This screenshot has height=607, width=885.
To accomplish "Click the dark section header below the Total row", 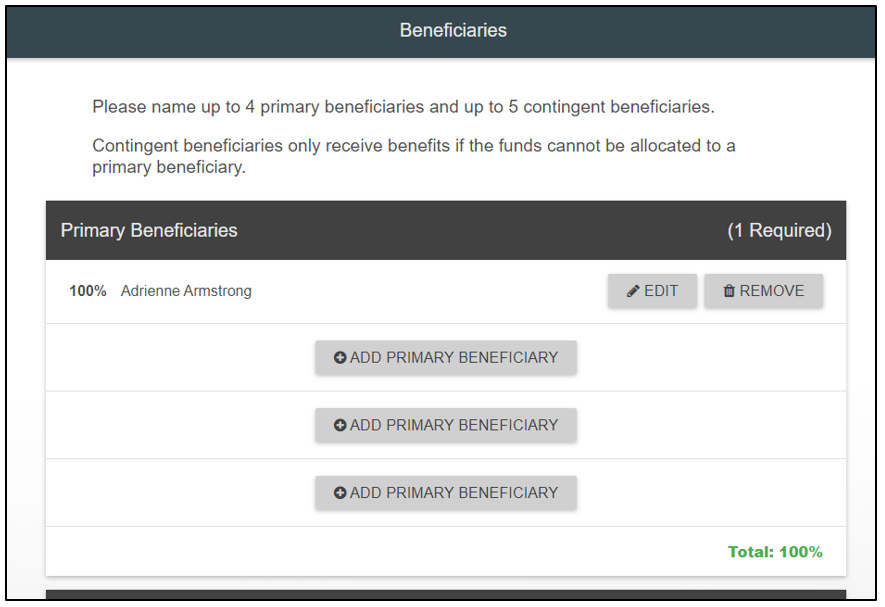I will click(445, 597).
